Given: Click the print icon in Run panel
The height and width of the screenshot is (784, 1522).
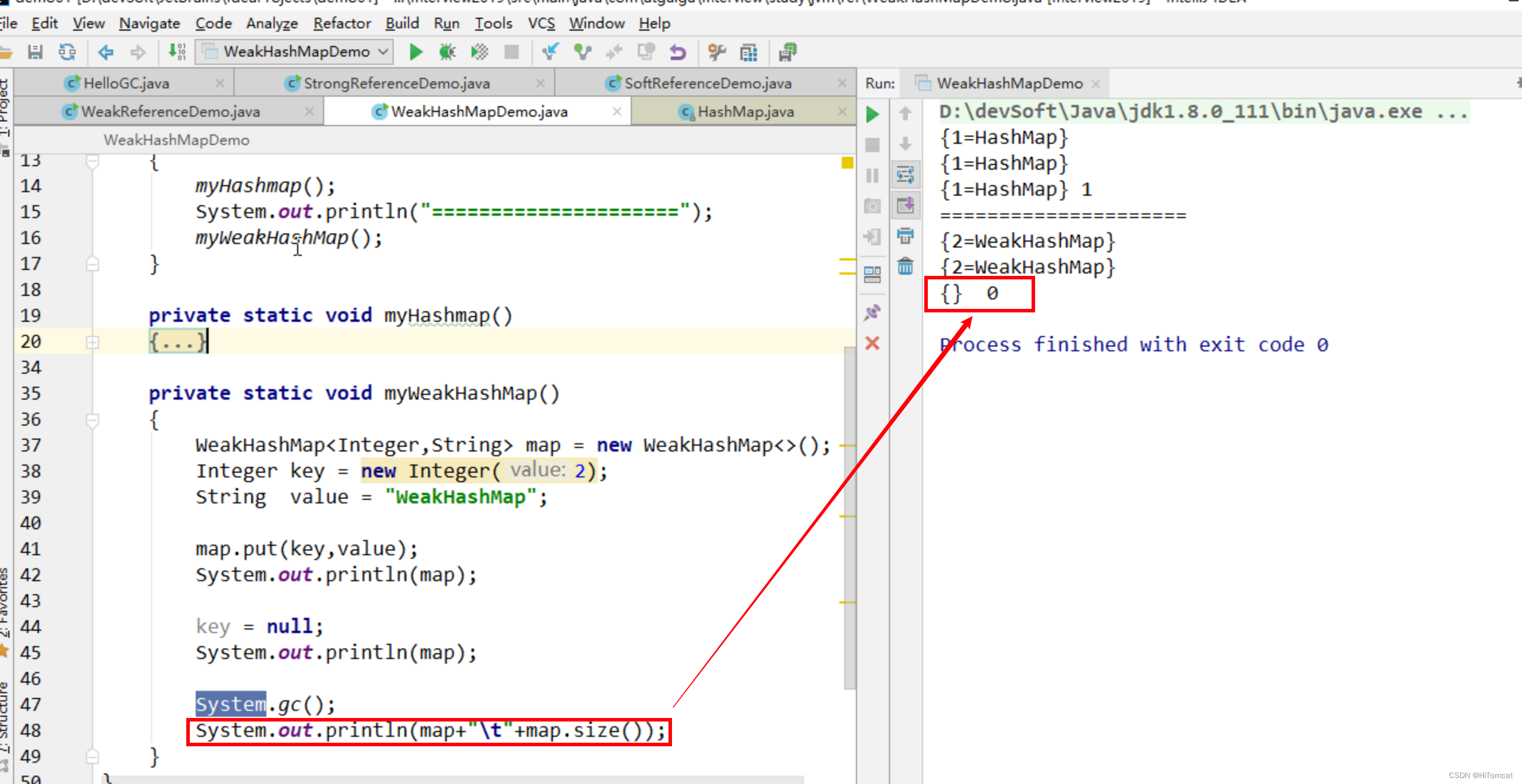Looking at the screenshot, I should point(905,236).
